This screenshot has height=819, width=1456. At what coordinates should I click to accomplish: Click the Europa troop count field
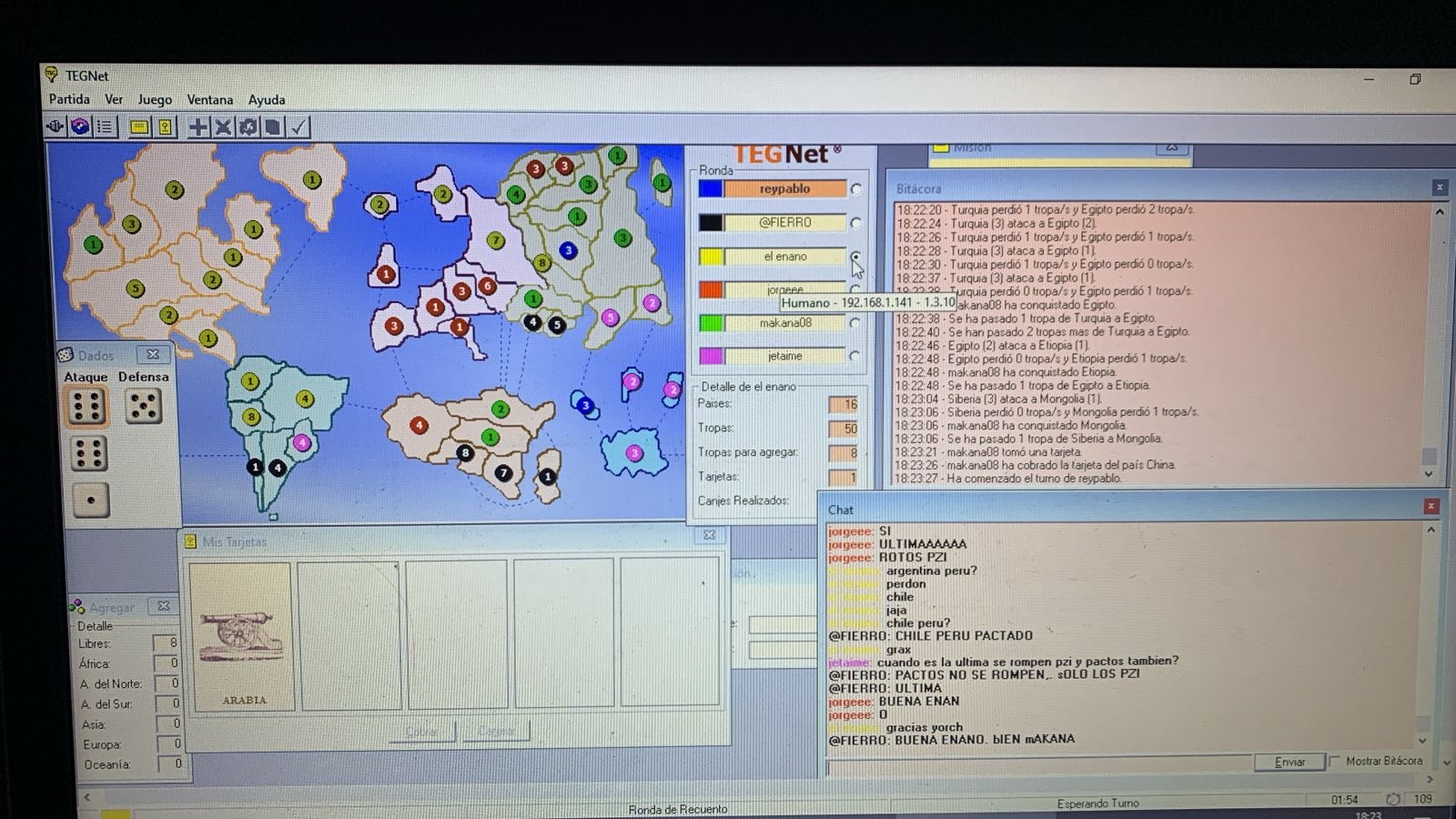[169, 744]
